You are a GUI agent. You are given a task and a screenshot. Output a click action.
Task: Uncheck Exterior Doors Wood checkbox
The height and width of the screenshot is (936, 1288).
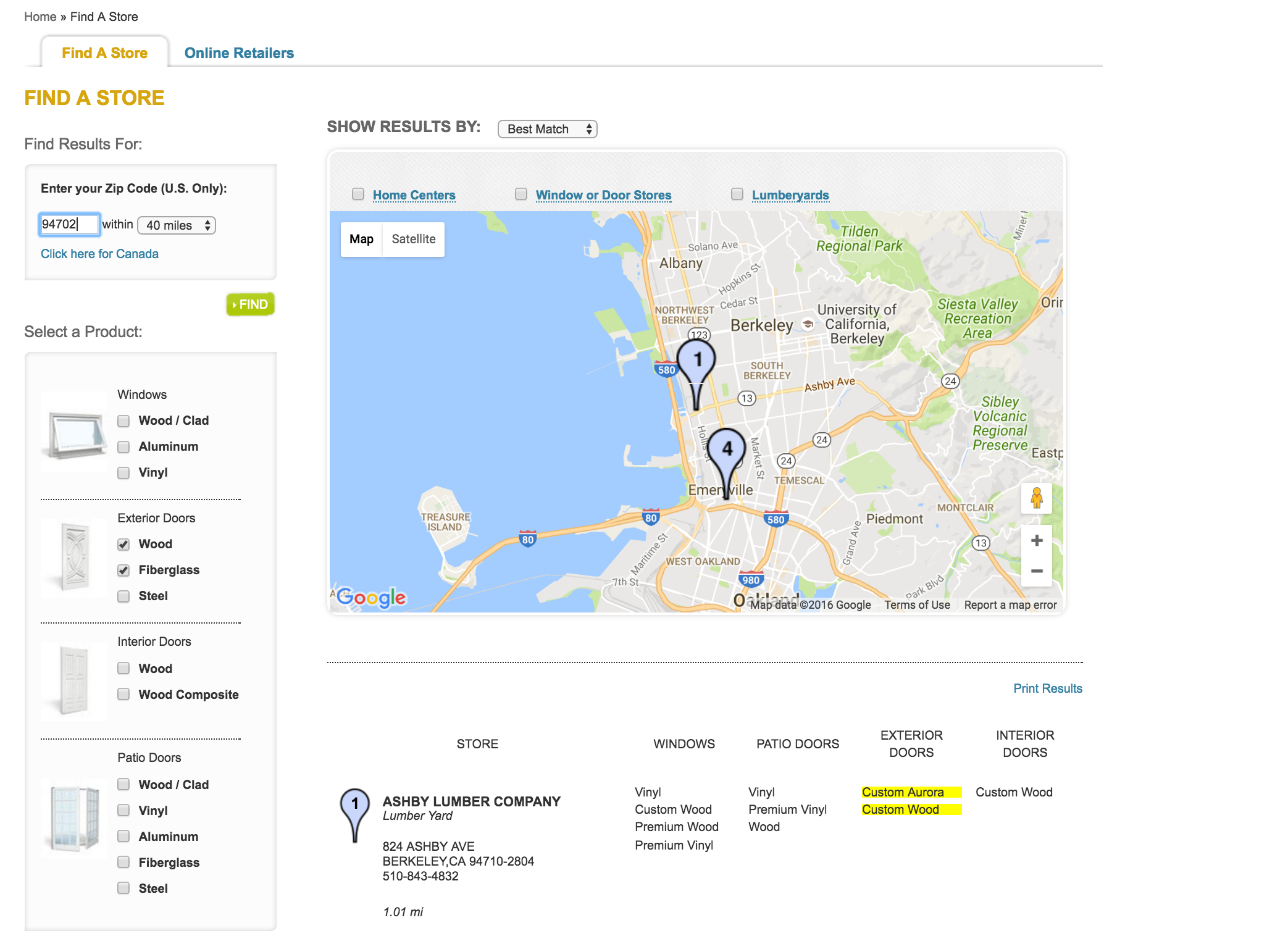123,544
